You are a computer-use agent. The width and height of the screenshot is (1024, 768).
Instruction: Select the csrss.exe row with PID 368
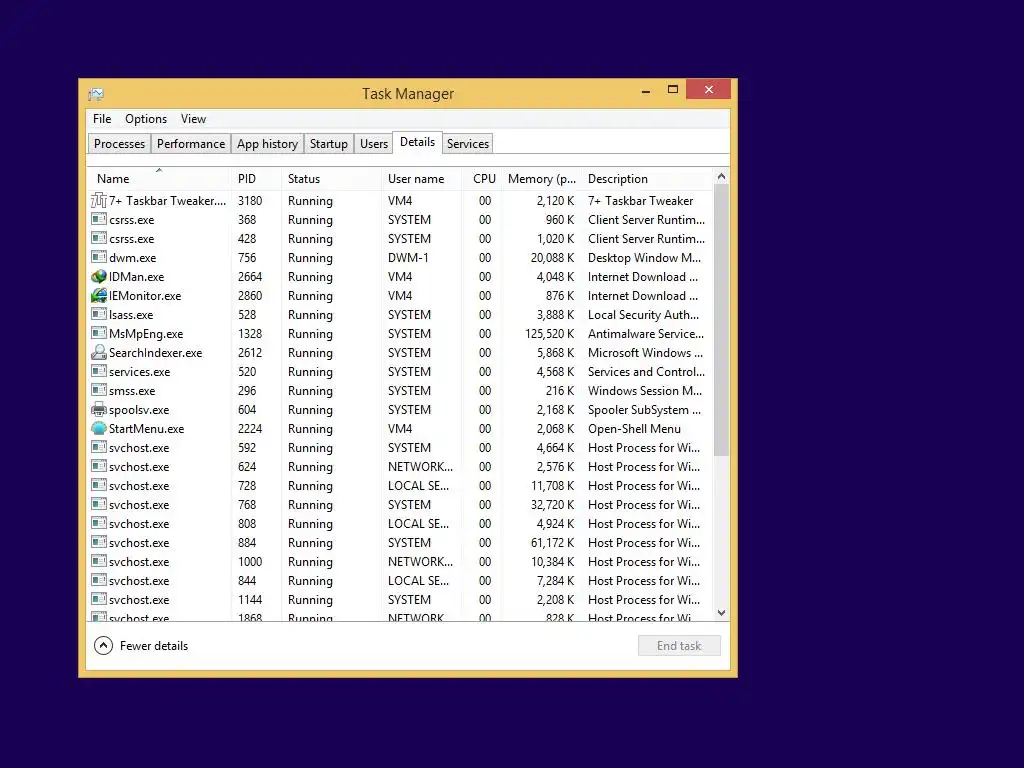tap(400, 219)
